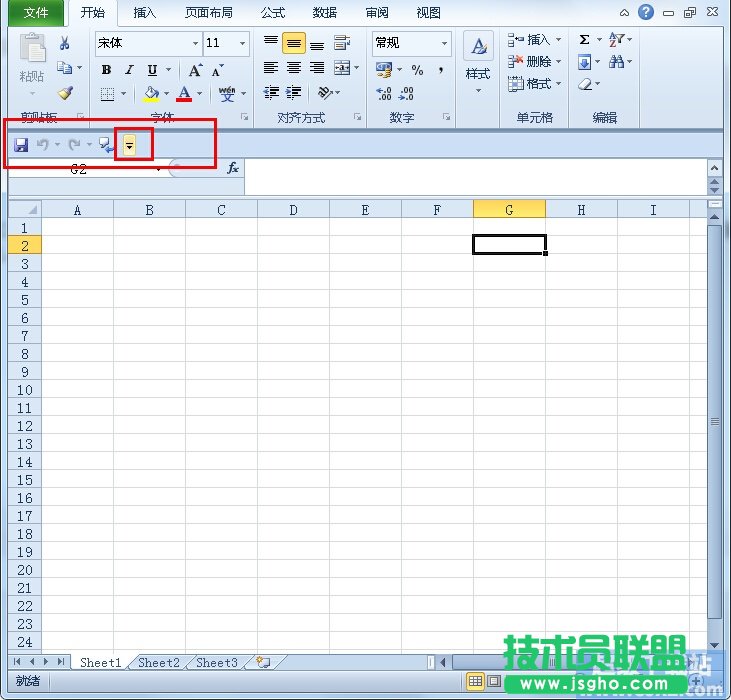Click the red font color button
The image size is (731, 700).
click(x=184, y=94)
